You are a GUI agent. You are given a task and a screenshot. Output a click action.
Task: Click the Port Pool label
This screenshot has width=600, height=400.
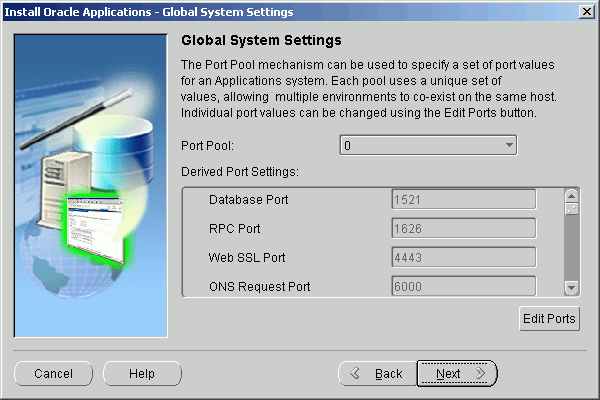[207, 146]
